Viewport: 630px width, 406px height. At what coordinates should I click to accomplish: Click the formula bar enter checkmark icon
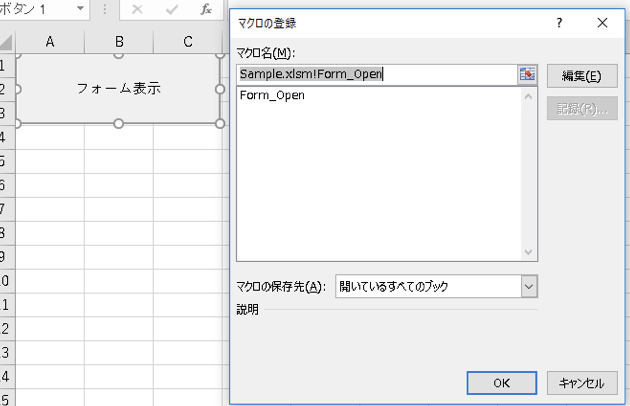coord(172,9)
